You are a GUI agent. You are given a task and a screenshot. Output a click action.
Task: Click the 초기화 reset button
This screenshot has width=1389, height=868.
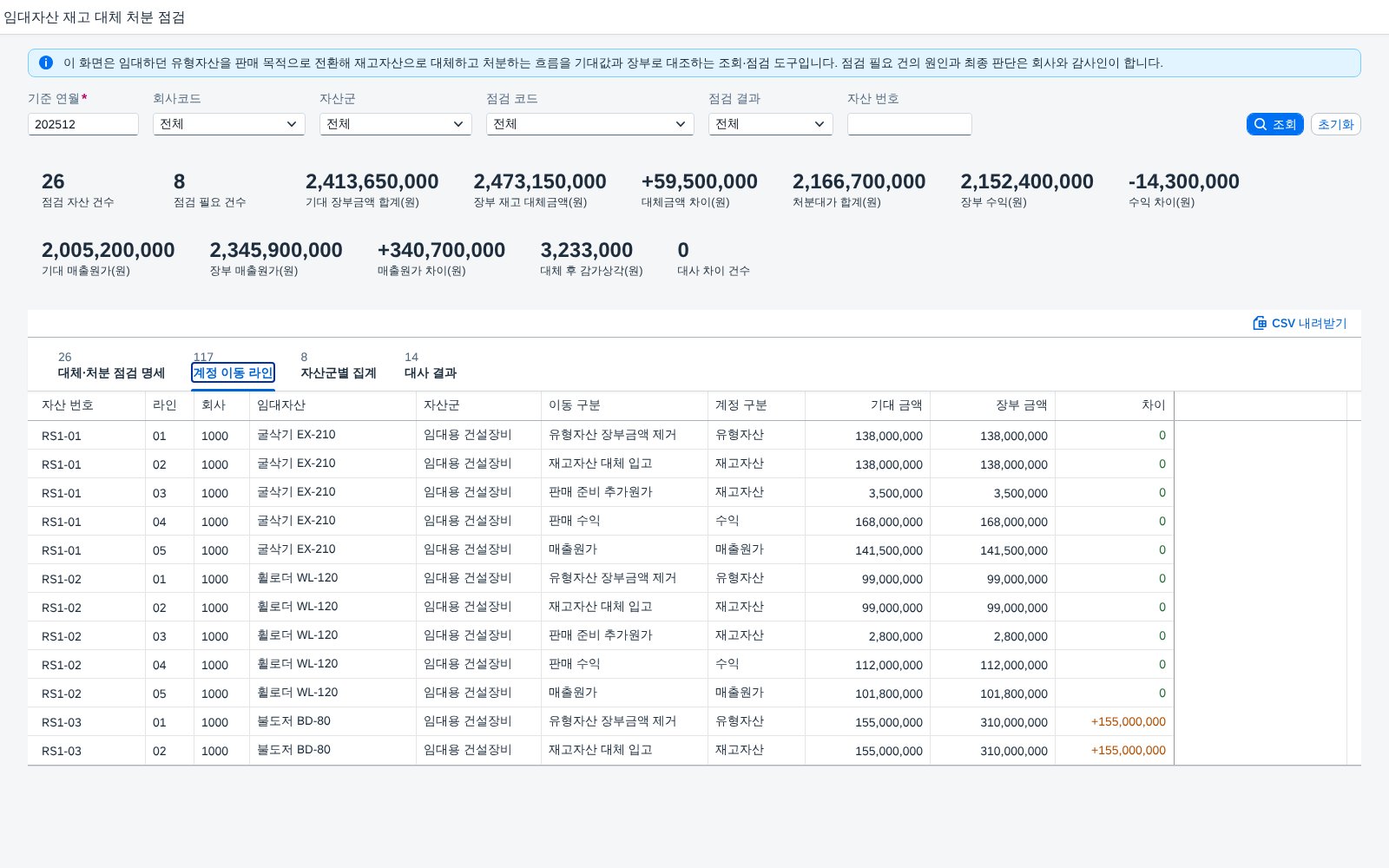coord(1336,124)
